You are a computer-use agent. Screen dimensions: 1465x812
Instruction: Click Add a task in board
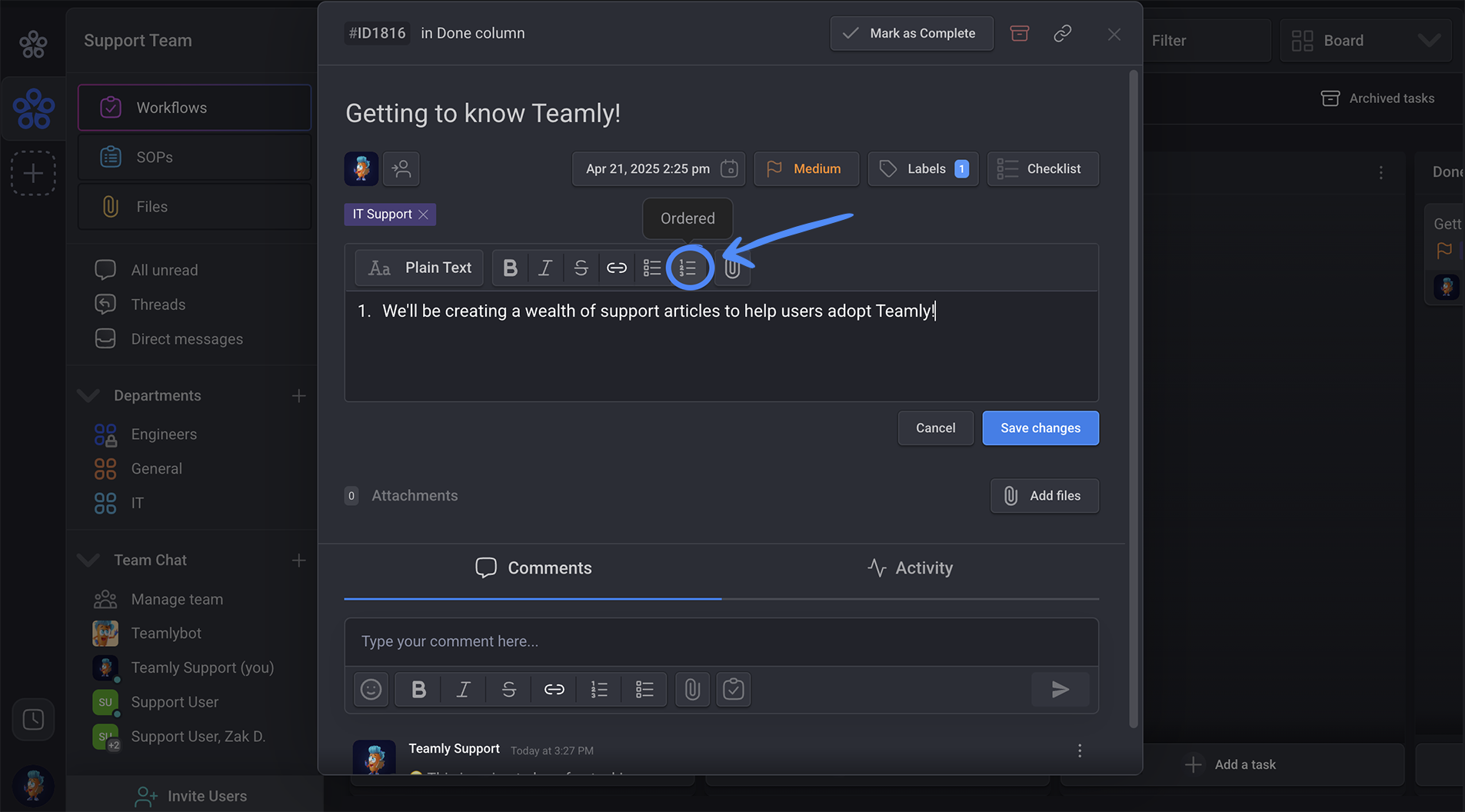pos(1233,764)
